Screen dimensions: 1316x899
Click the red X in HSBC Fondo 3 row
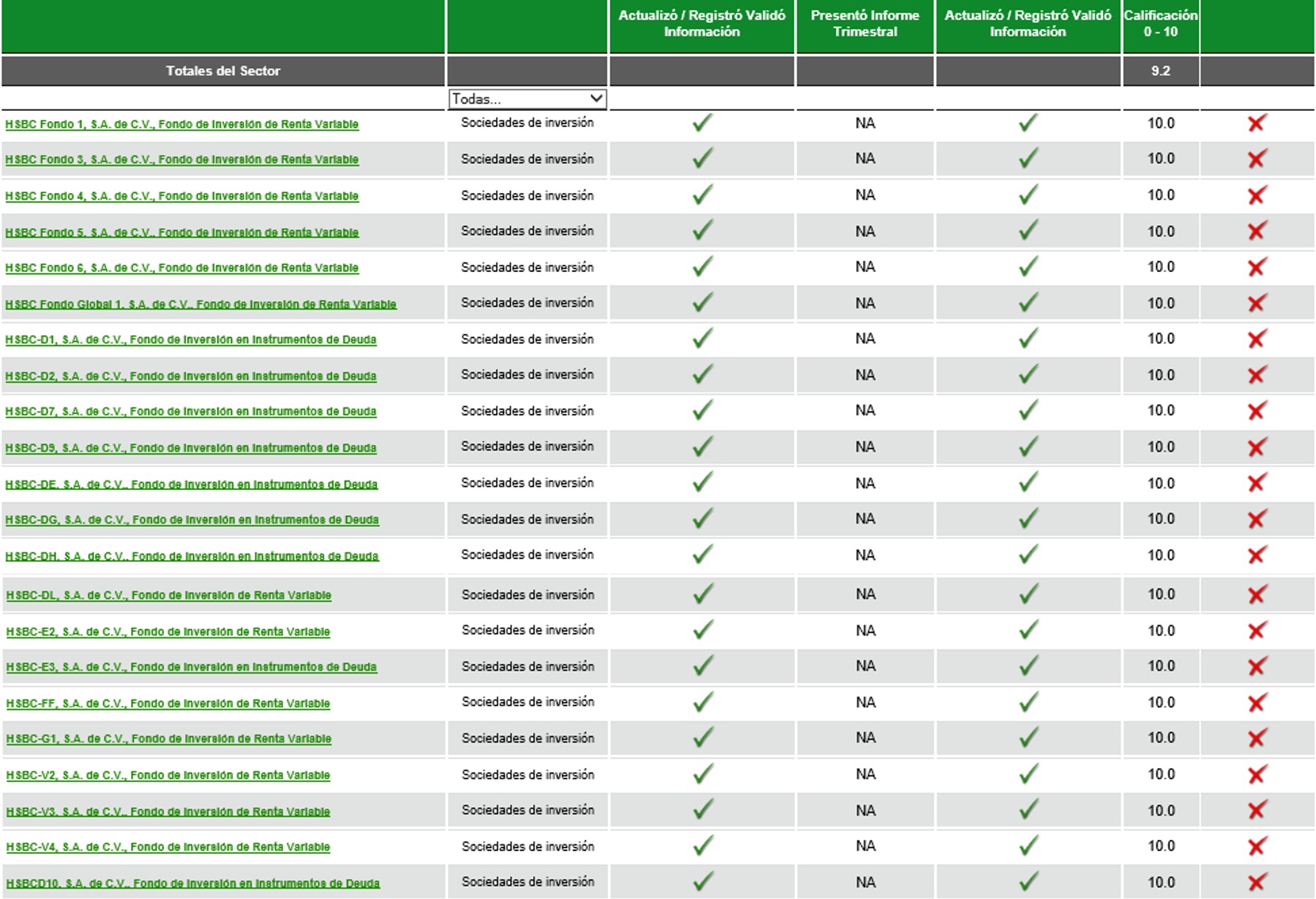point(1257,158)
